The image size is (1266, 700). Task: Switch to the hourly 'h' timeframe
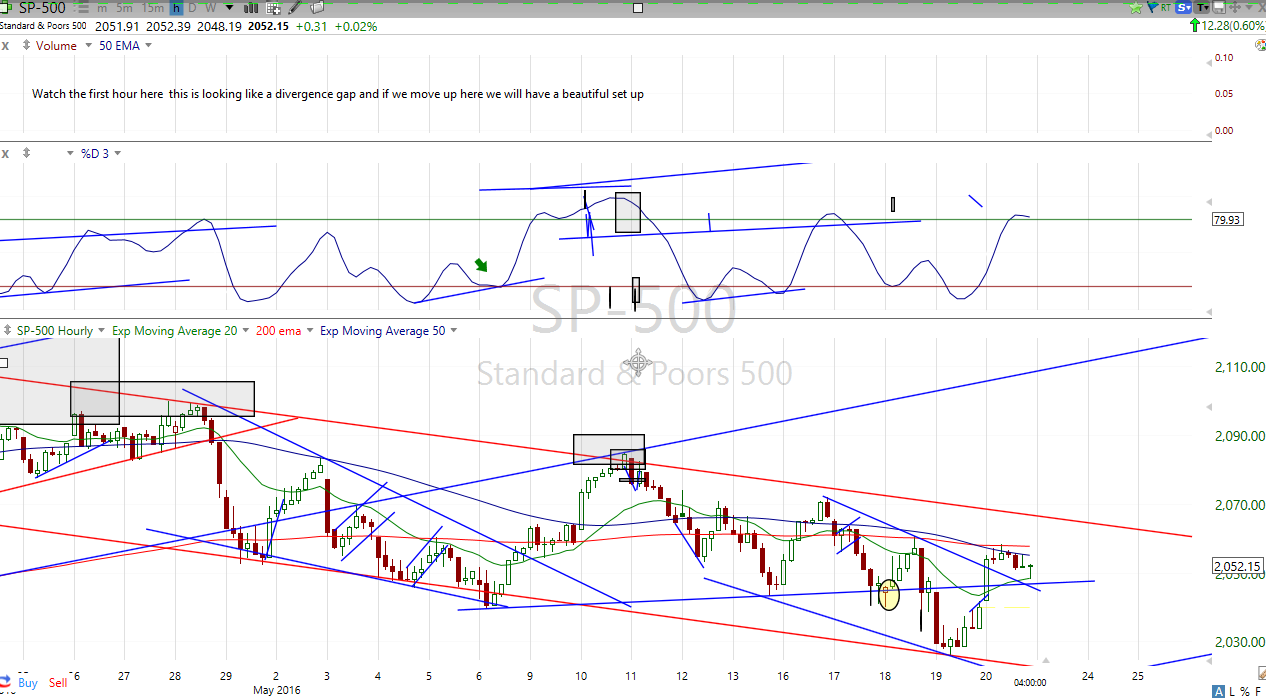(176, 8)
